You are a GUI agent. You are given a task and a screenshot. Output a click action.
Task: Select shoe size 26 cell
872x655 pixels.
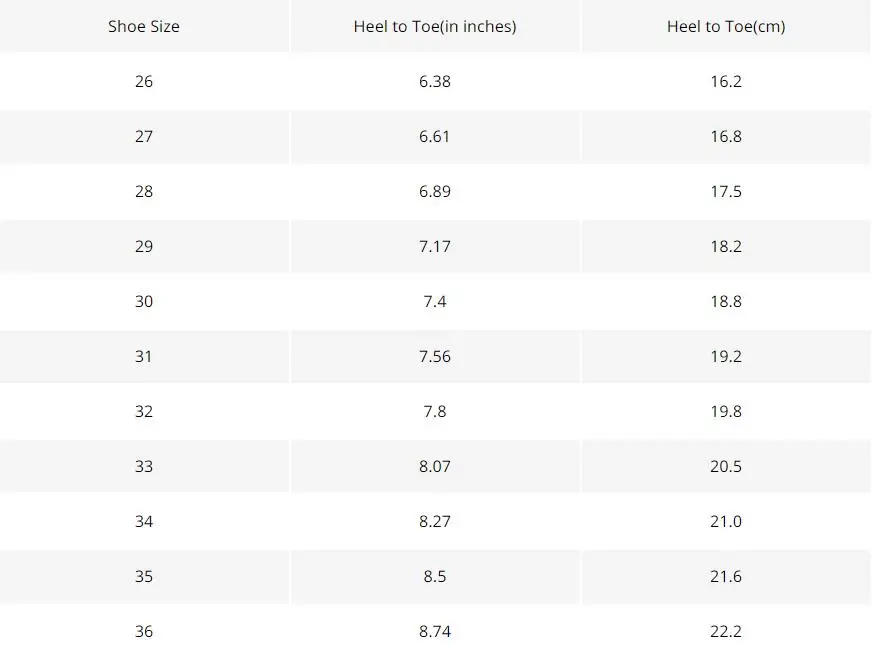143,81
